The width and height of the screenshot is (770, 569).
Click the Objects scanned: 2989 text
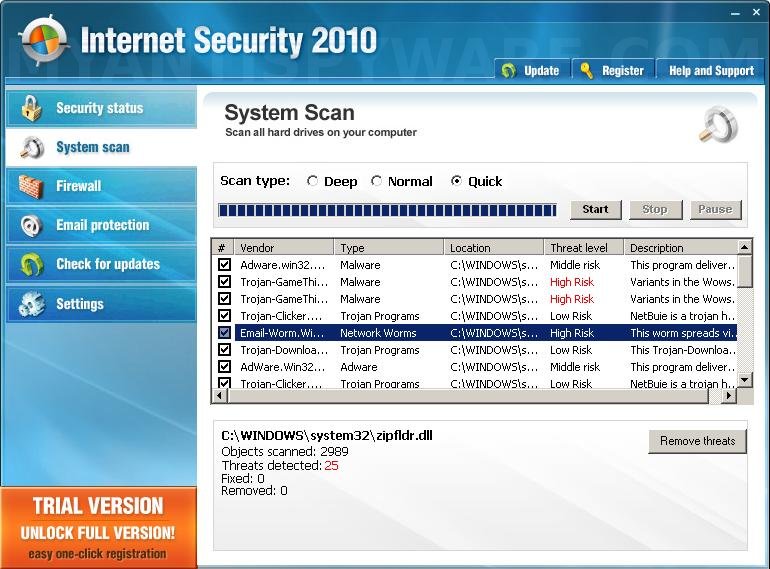[285, 452]
